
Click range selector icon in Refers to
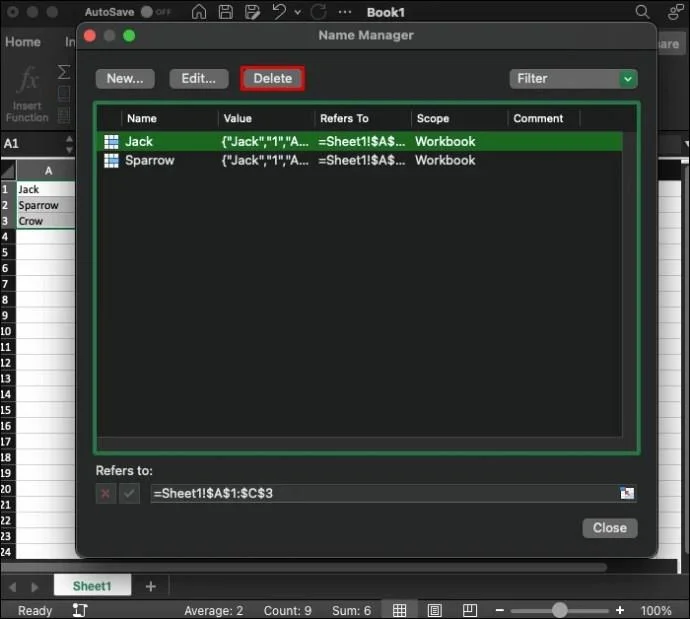627,493
